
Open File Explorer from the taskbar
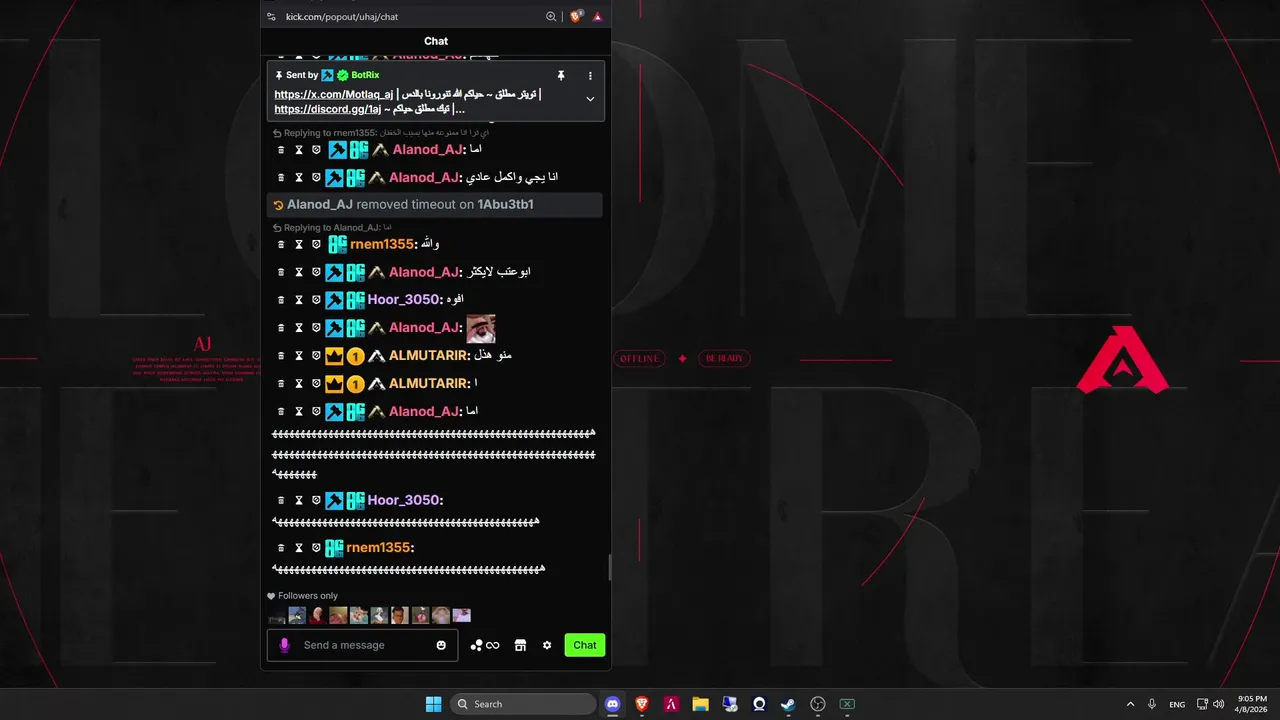click(x=700, y=704)
